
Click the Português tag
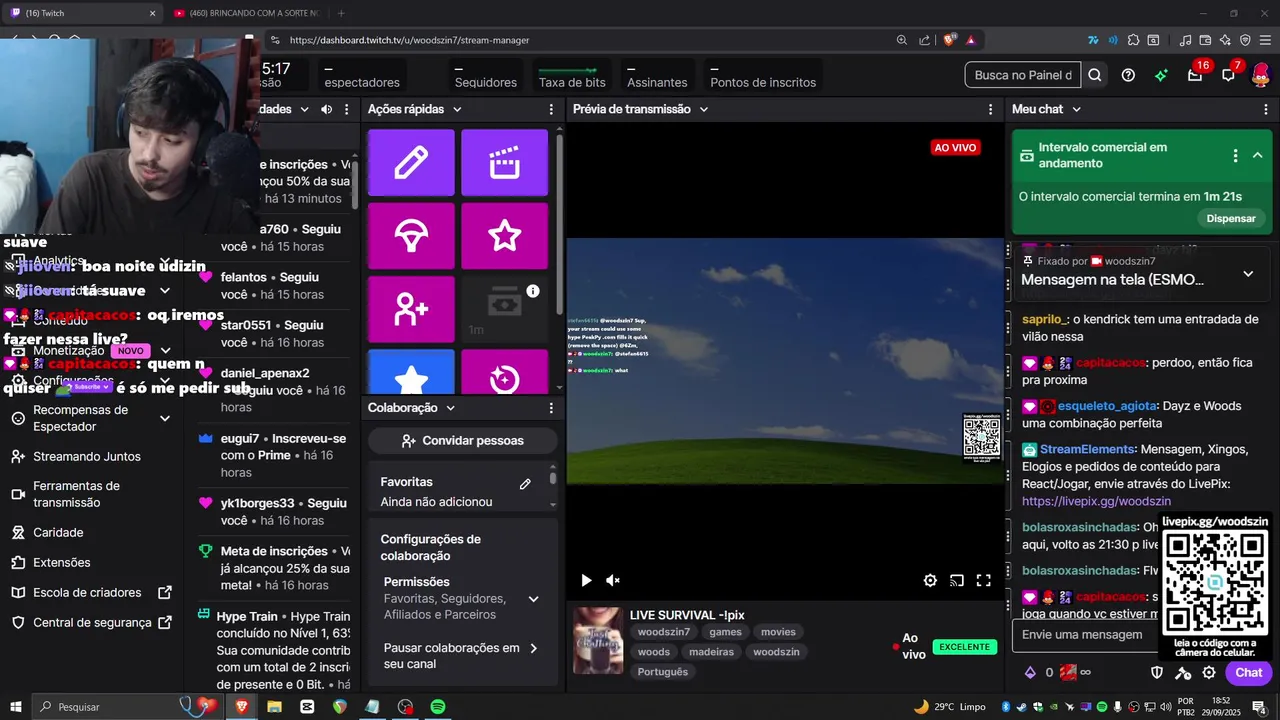(663, 672)
